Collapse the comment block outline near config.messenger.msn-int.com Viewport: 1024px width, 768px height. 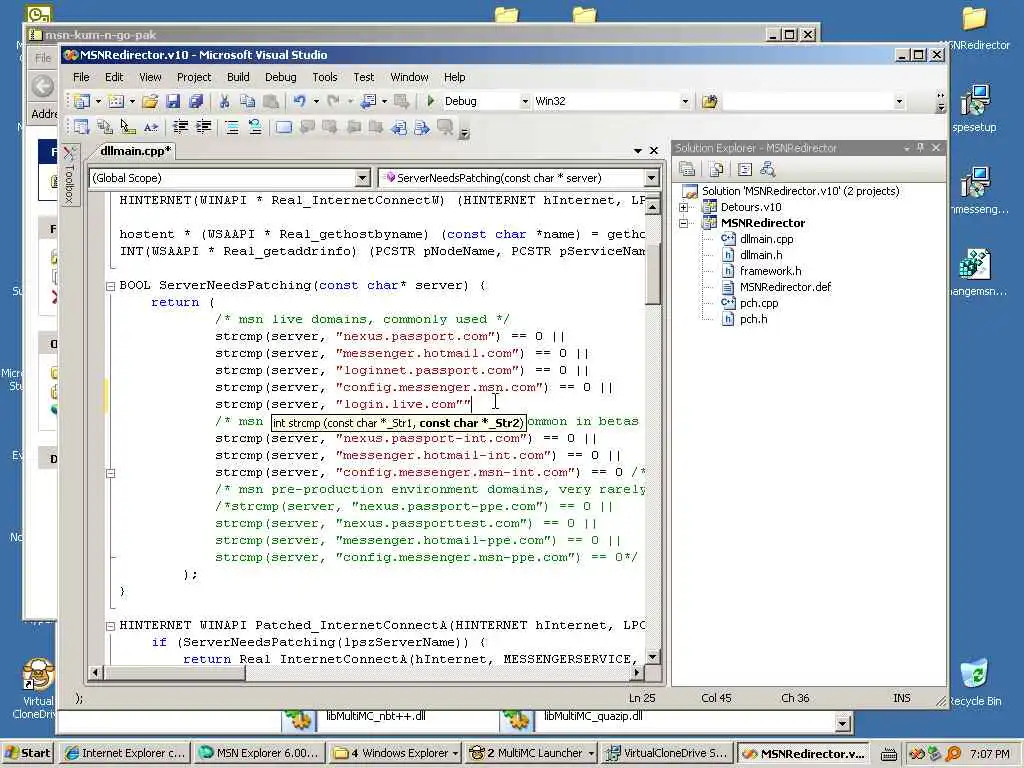click(x=110, y=473)
